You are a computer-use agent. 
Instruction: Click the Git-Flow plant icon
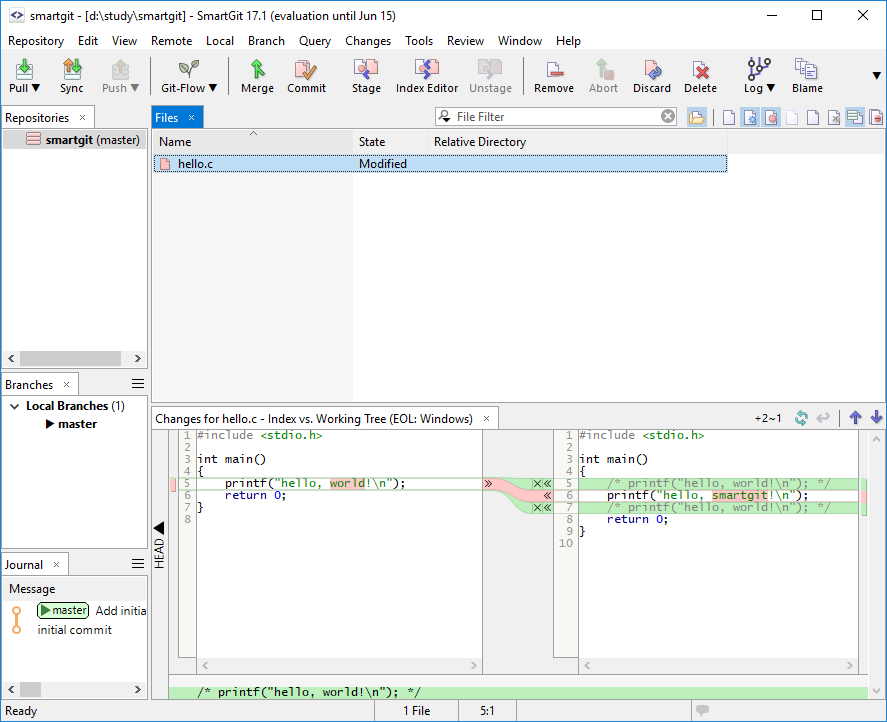click(188, 69)
